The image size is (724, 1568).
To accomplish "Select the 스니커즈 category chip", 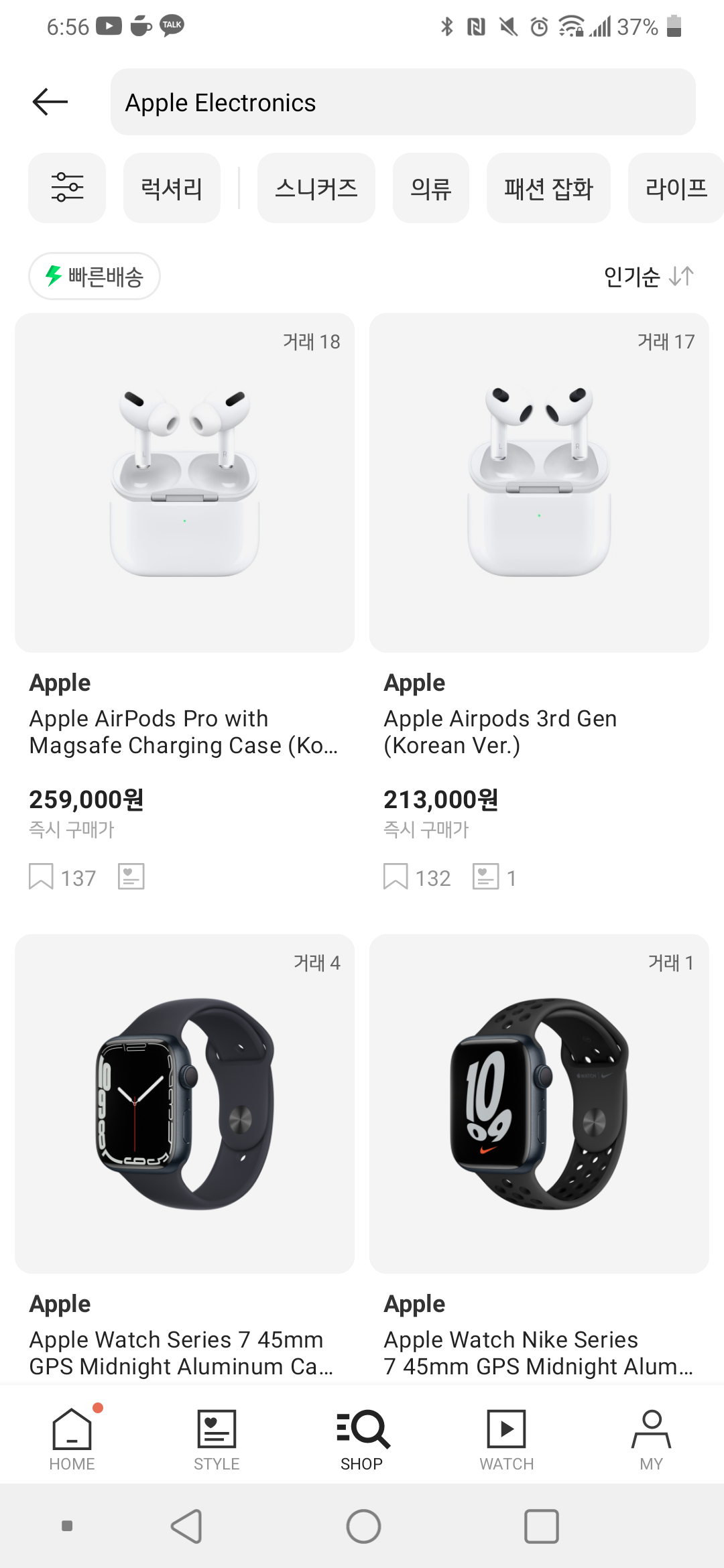I will [x=316, y=188].
